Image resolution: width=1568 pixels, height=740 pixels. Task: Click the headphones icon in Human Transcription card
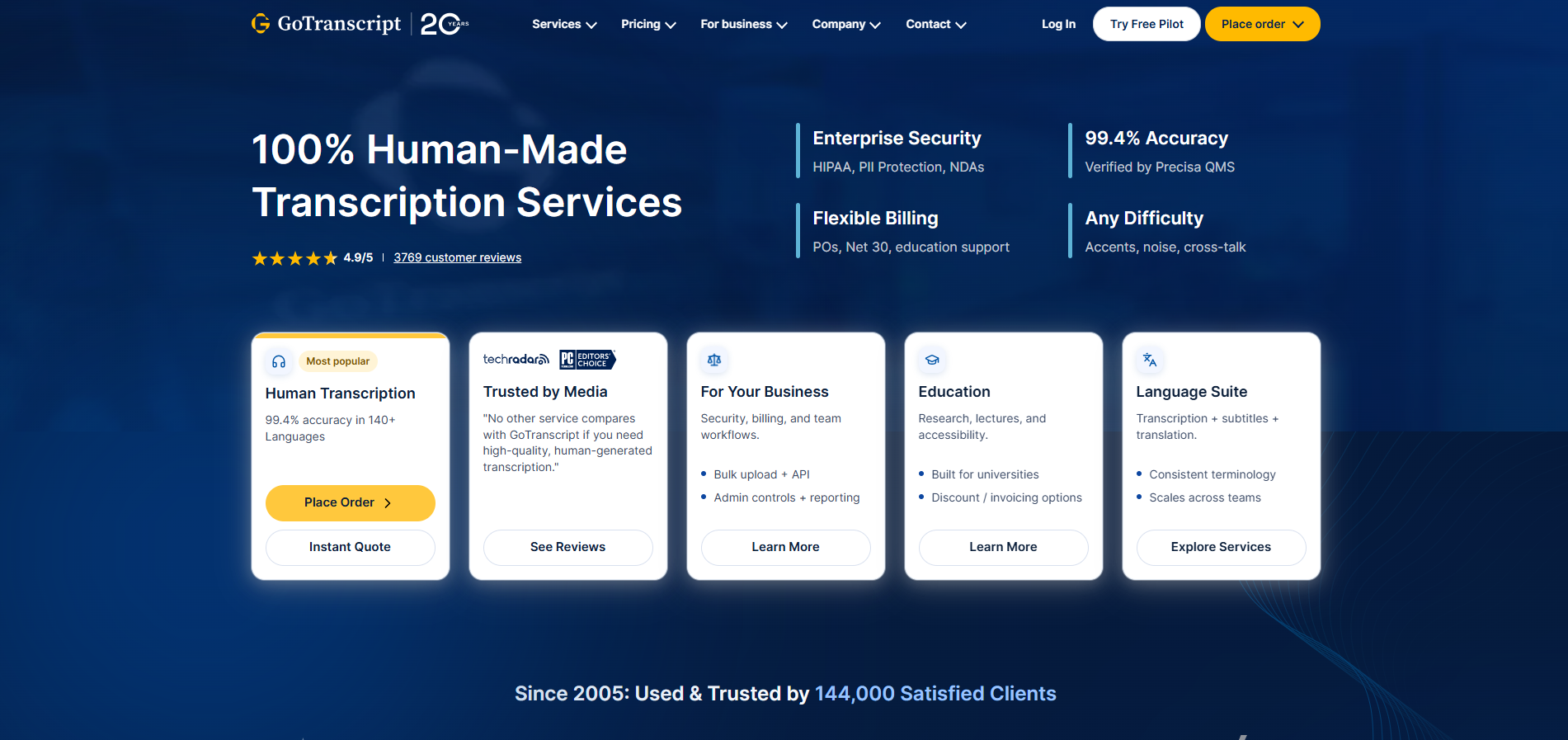coord(279,361)
